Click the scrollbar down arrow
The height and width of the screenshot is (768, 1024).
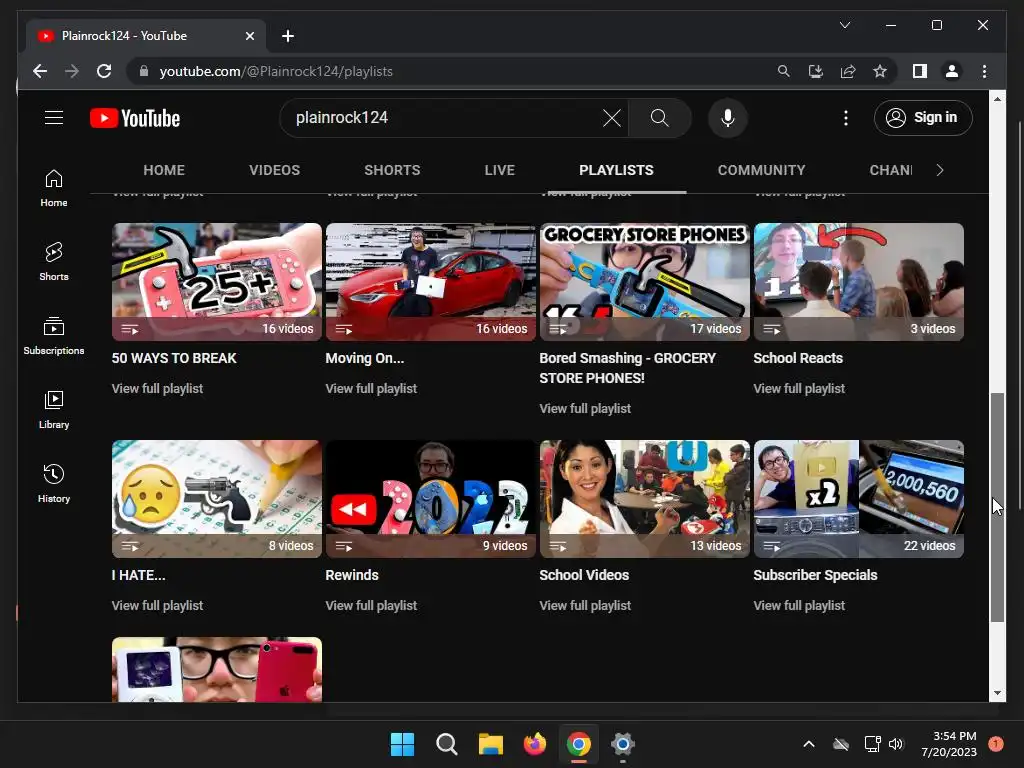click(997, 693)
